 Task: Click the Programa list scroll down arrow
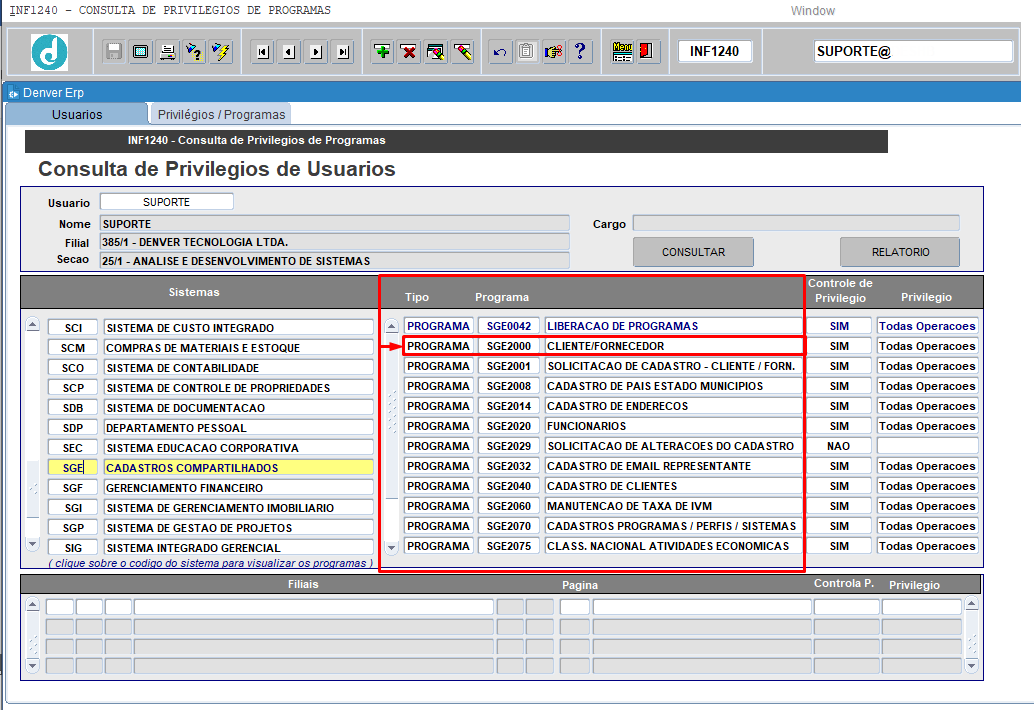[x=392, y=547]
